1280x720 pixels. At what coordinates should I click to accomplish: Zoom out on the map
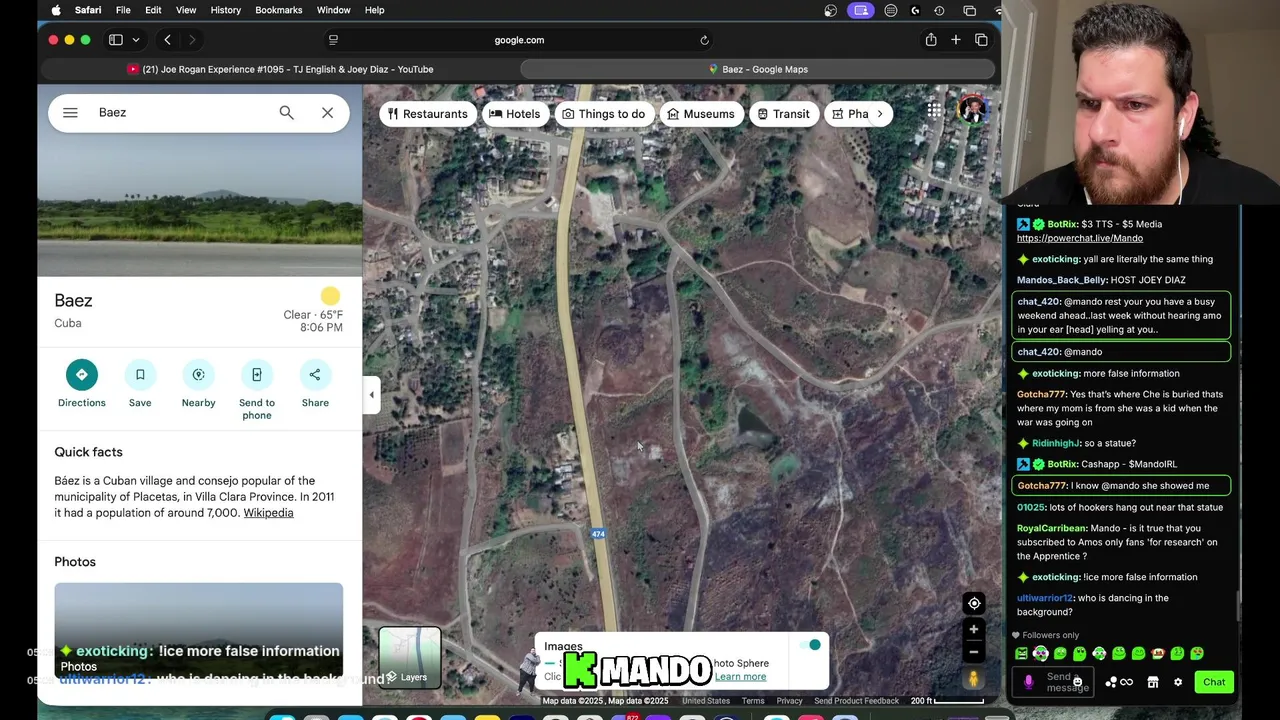pos(974,652)
